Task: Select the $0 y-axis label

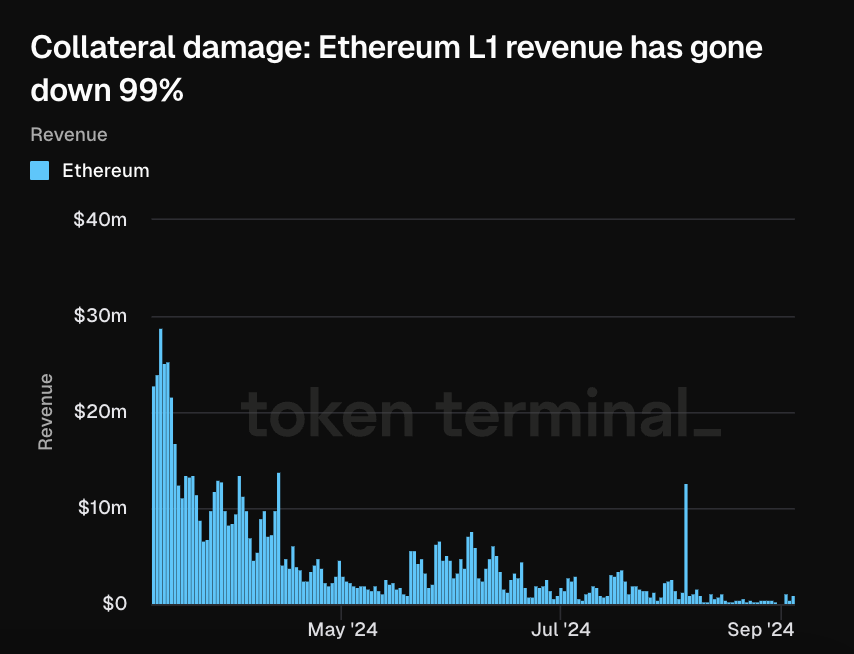Action: [x=114, y=603]
